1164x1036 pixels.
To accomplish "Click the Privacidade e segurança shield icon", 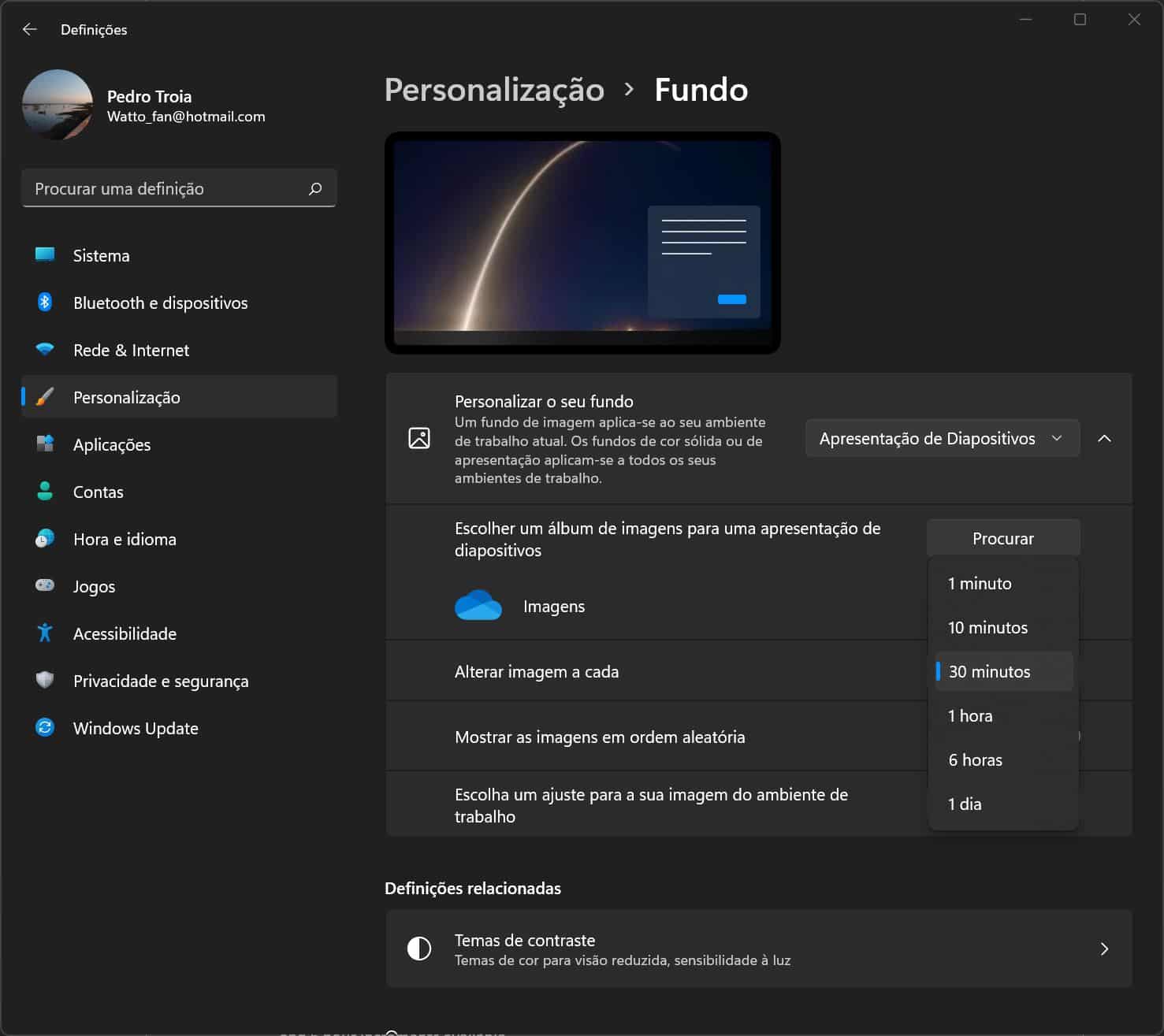I will [45, 680].
